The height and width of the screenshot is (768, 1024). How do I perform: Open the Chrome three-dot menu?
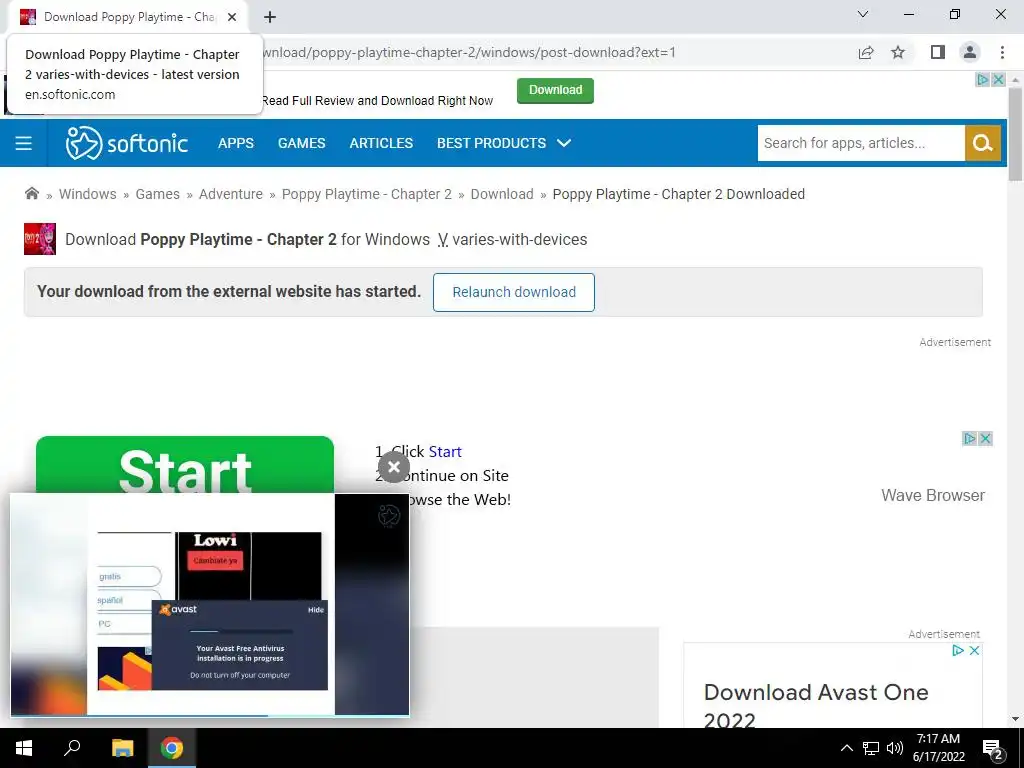coord(1002,52)
